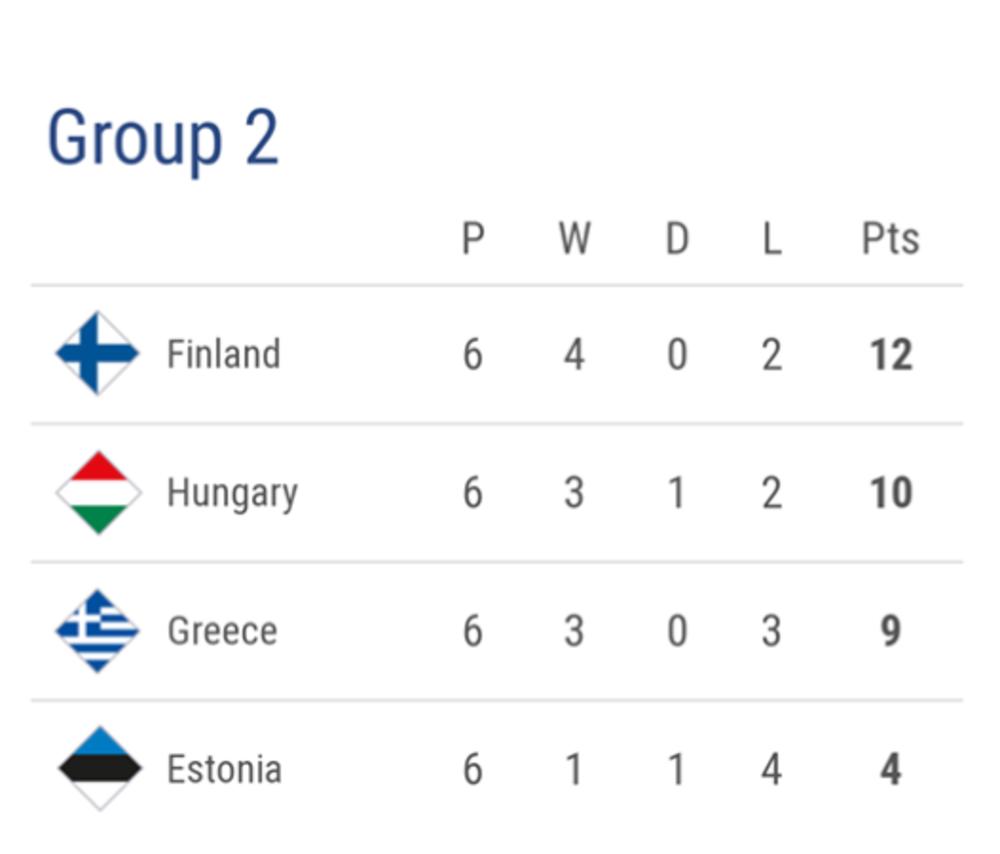The image size is (1000, 854).
Task: Click Hungary's 10 points value
Action: point(890,493)
